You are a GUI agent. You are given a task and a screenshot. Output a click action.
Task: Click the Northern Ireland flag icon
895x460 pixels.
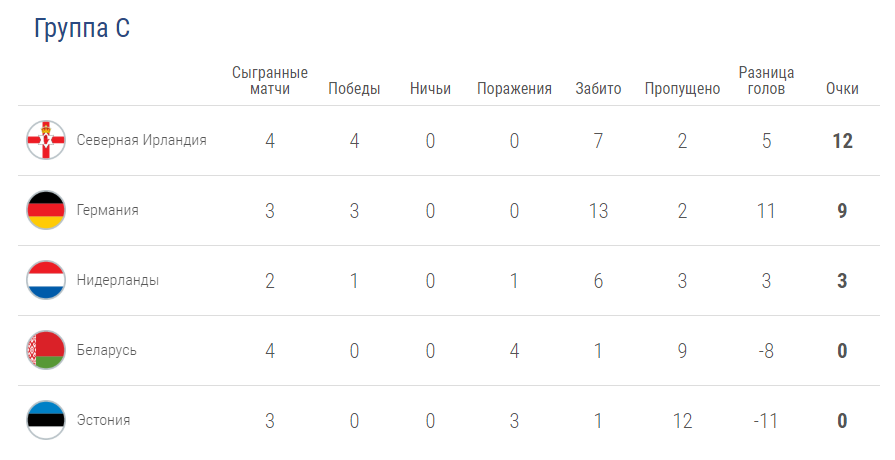[x=46, y=140]
